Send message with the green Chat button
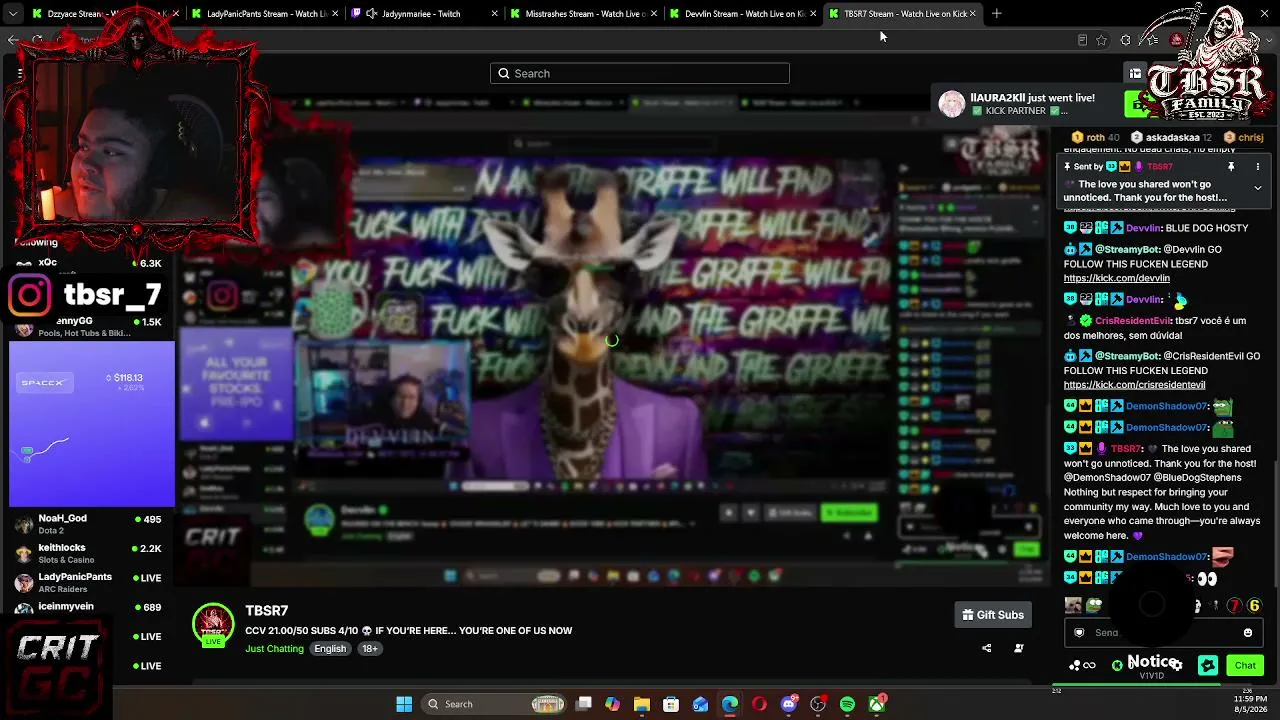The image size is (1280, 720). pyautogui.click(x=1245, y=665)
